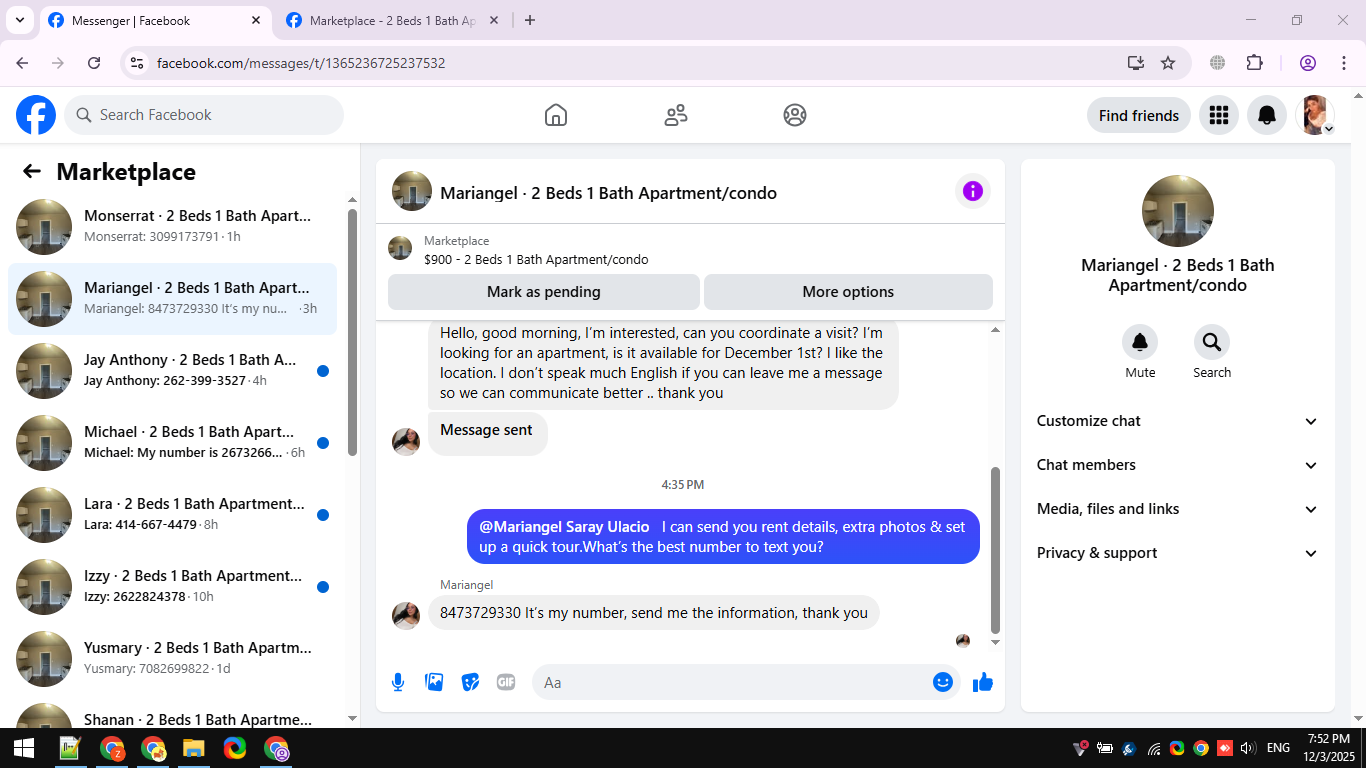View site information icon in address bar

pos(138,63)
